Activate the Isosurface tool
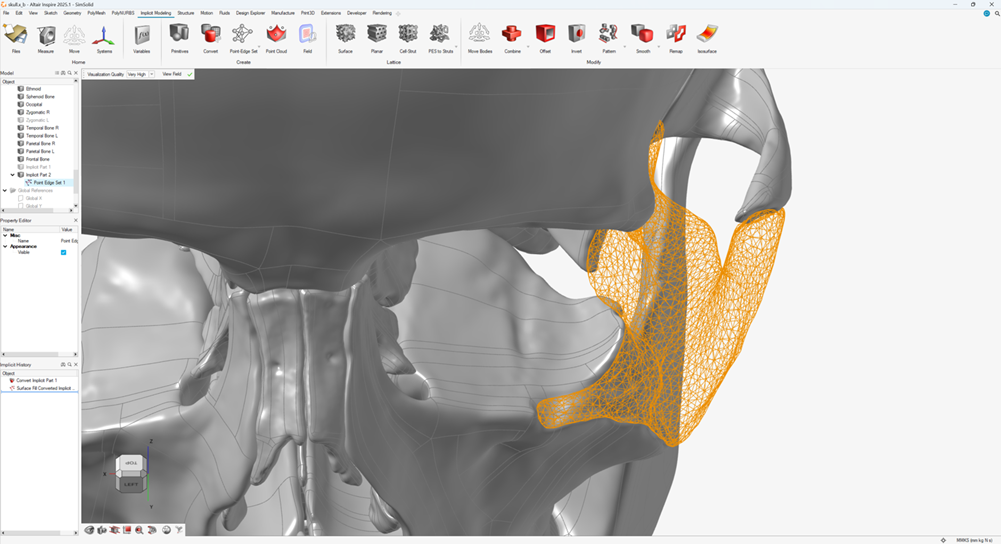This screenshot has height=544, width=1001. point(707,36)
